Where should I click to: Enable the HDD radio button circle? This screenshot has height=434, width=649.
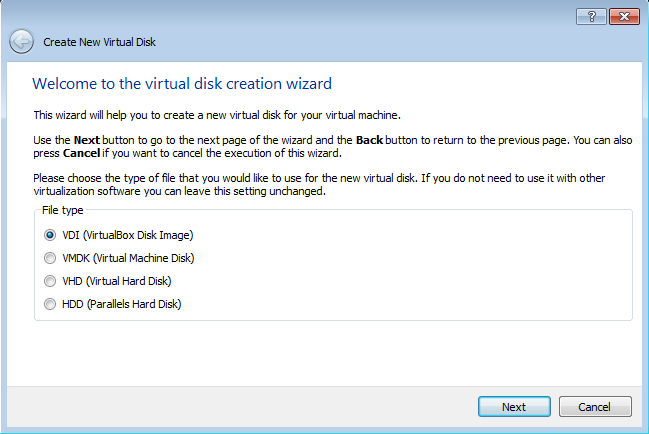click(50, 304)
